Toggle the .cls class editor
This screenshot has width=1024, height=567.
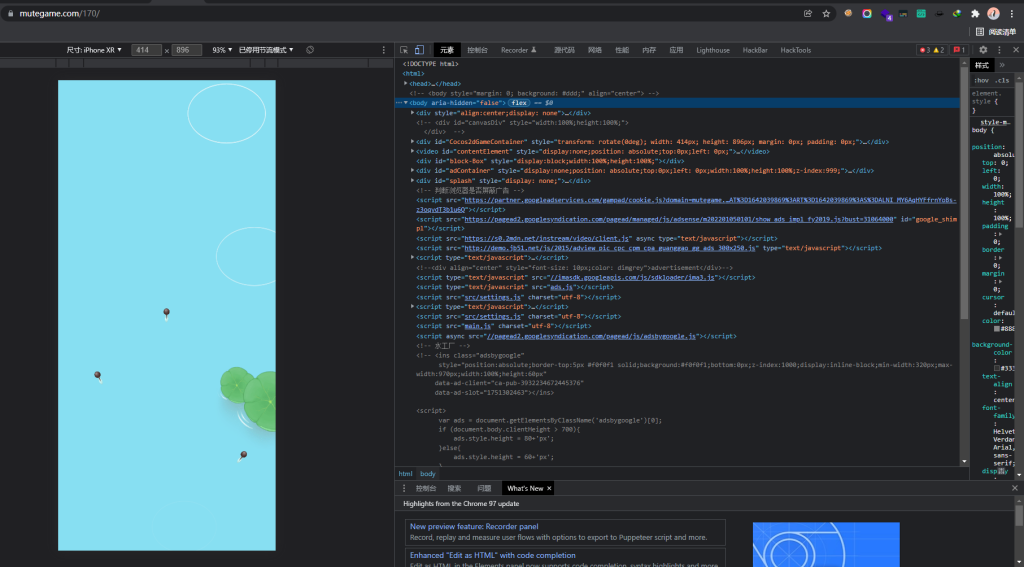[x=1002, y=80]
